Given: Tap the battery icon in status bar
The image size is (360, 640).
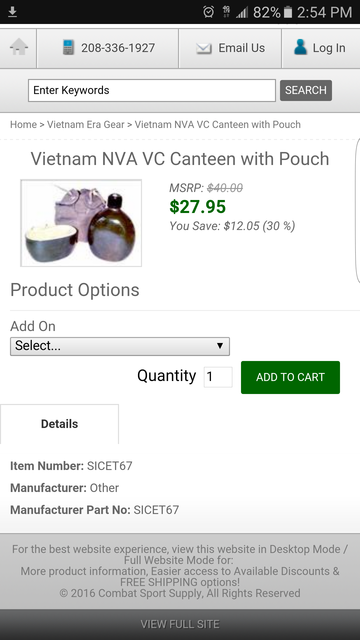Looking at the screenshot, I should (288, 12).
